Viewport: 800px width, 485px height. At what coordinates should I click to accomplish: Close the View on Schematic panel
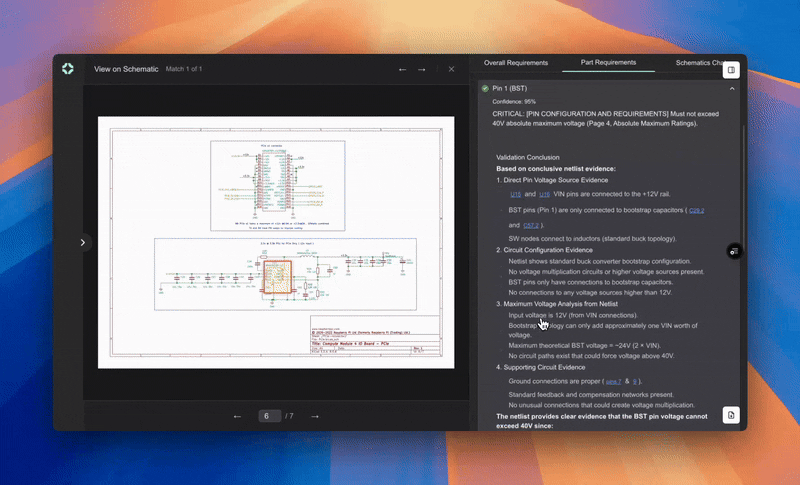451,69
